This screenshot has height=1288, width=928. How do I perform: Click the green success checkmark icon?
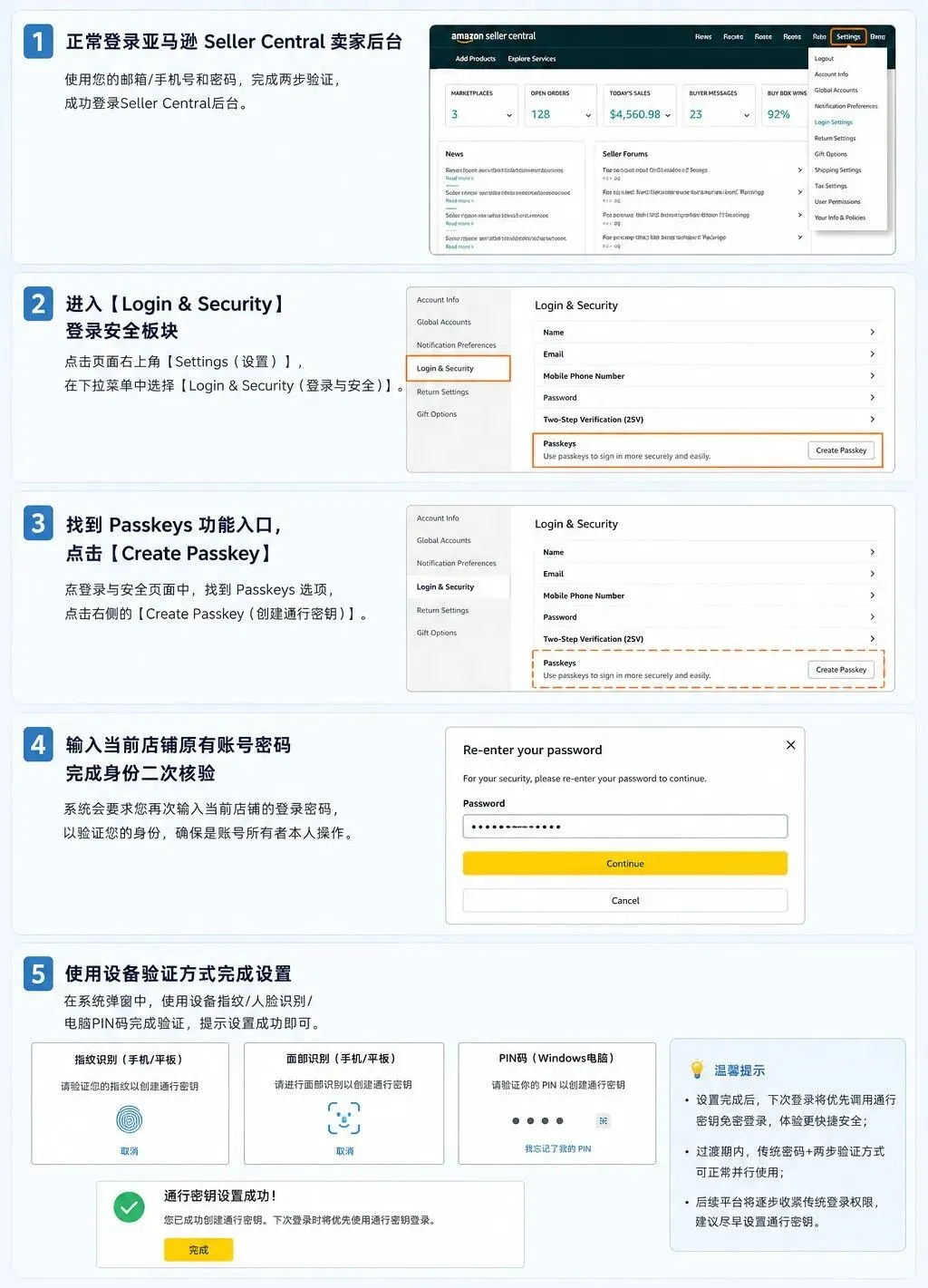point(130,1207)
